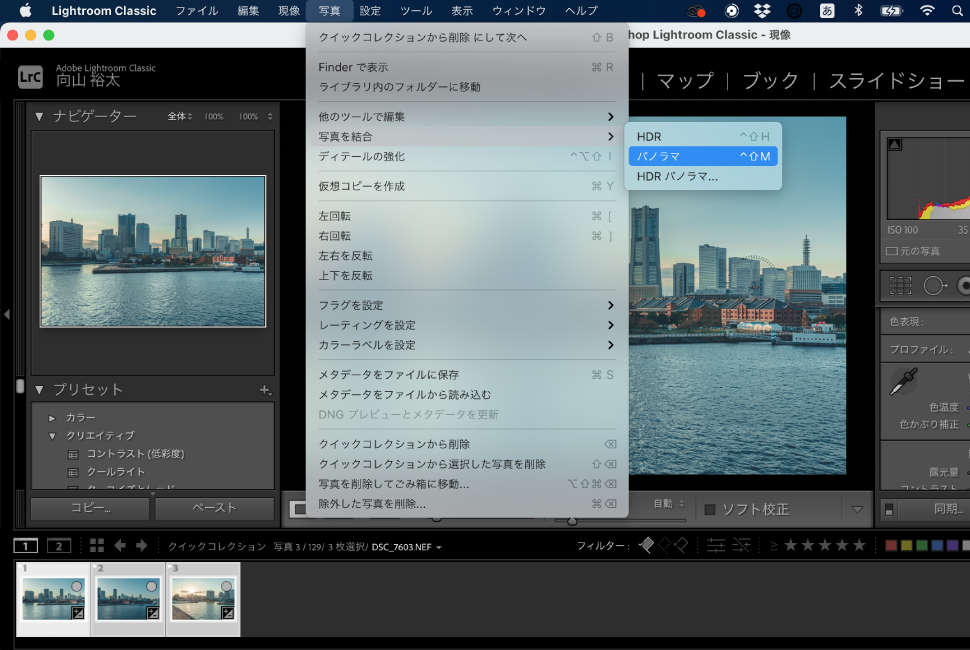Enable the 元の写真 checkbox
Image resolution: width=970 pixels, height=650 pixels.
891,251
